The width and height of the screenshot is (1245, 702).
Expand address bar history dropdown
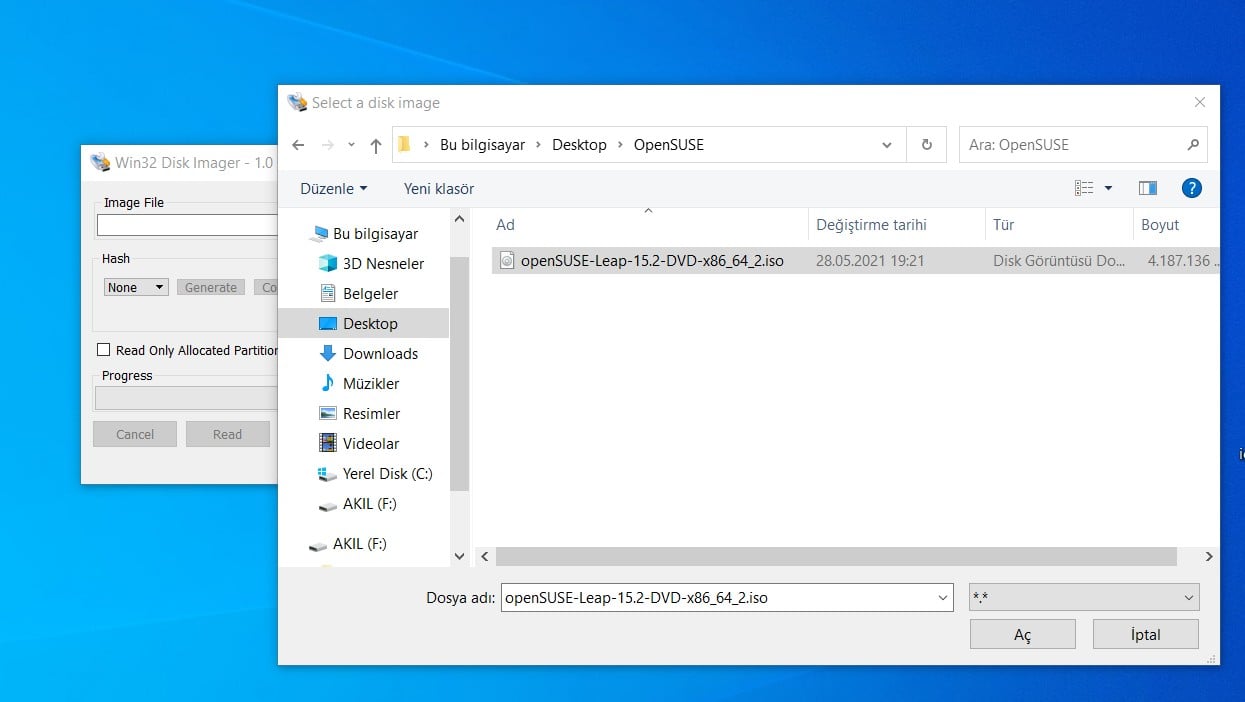pyautogui.click(x=886, y=145)
